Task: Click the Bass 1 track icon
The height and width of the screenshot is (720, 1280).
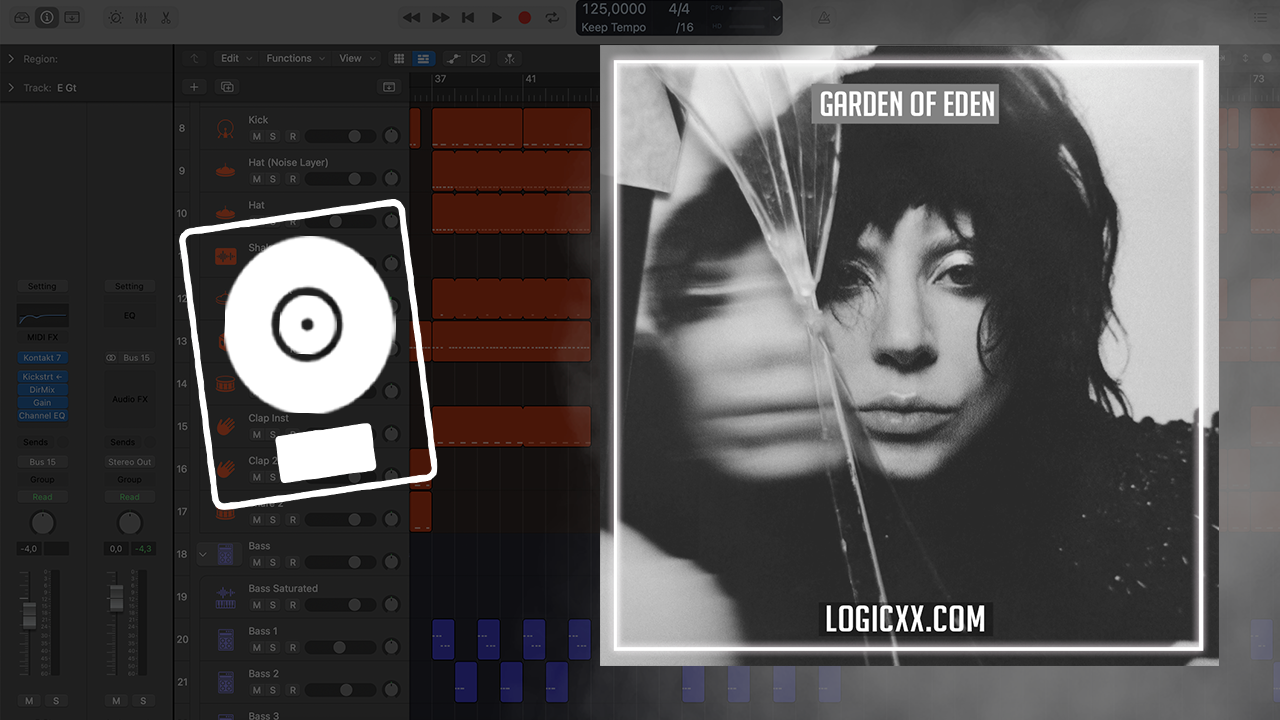Action: [226, 638]
